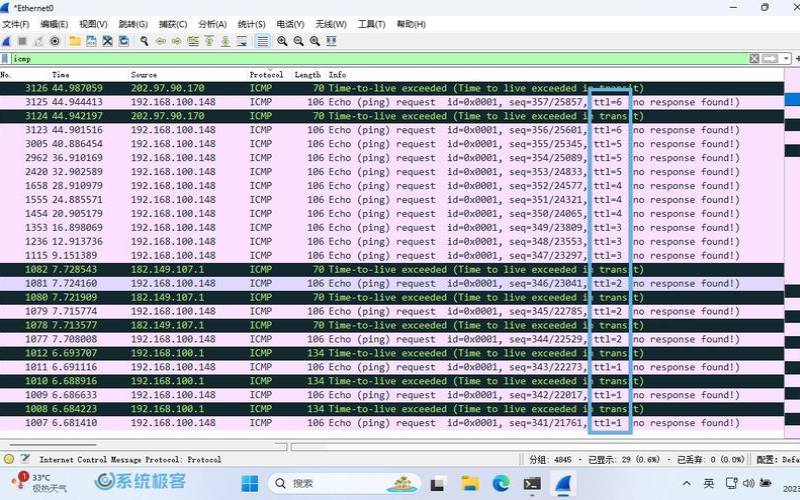Open the 帮助(H) menu
Image resolution: width=800 pixels, height=500 pixels.
coord(411,24)
